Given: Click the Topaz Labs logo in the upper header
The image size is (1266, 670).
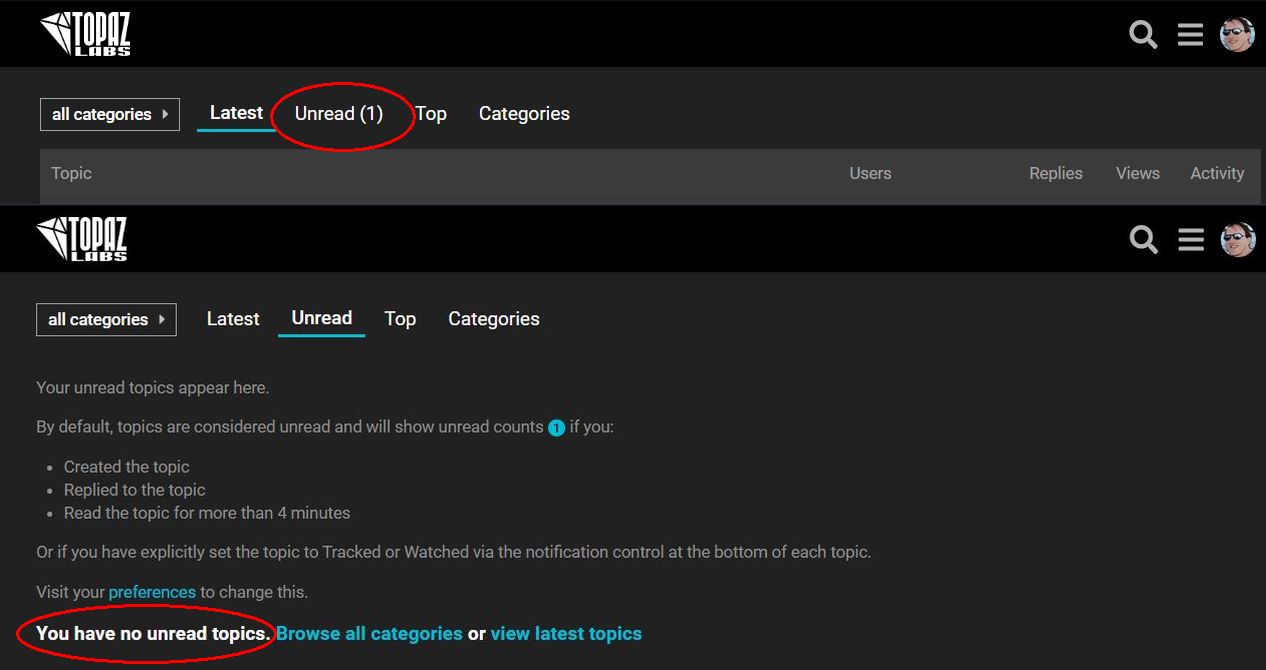Looking at the screenshot, I should pos(86,34).
